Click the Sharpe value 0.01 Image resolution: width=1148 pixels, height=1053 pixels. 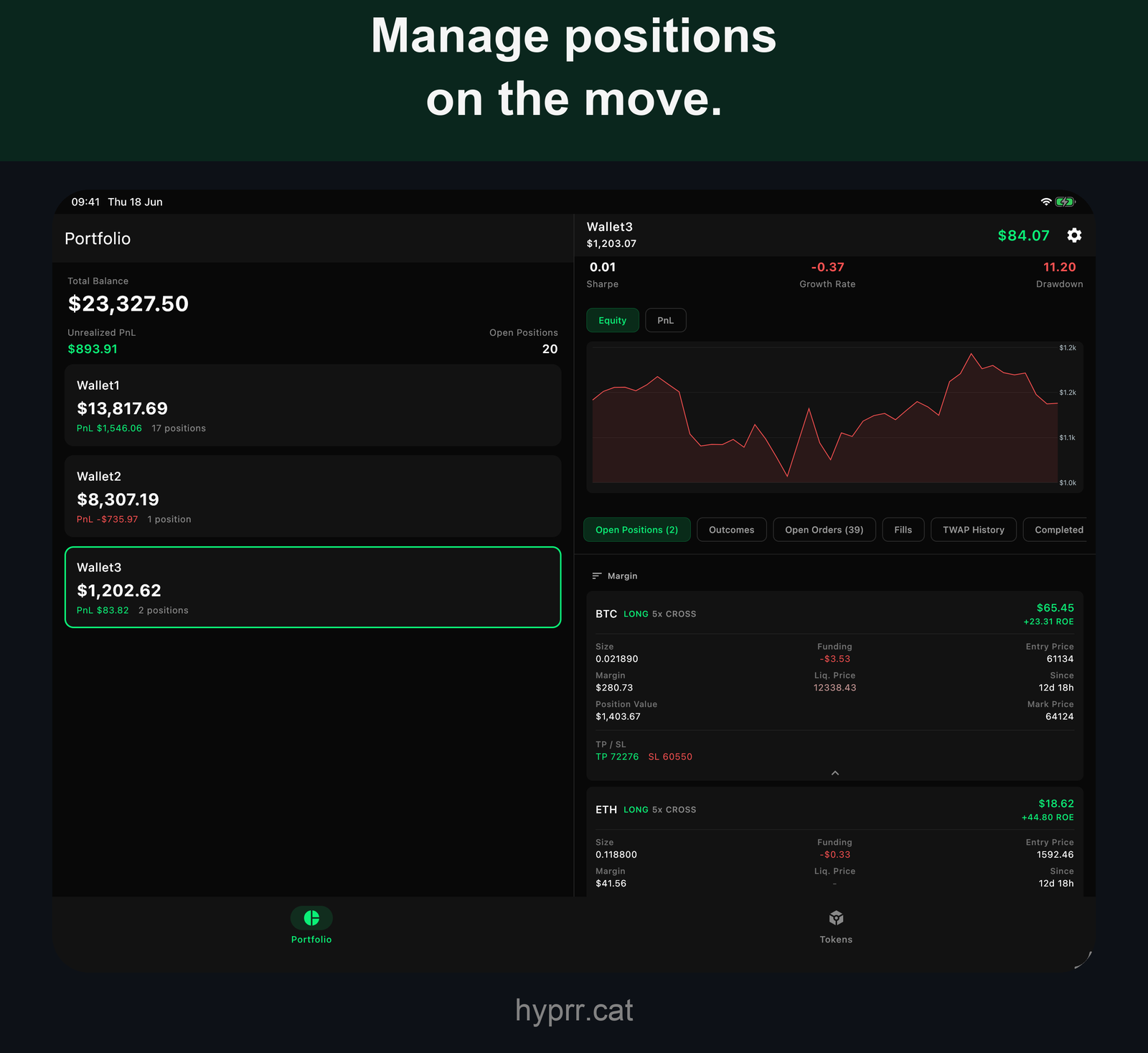pos(603,267)
